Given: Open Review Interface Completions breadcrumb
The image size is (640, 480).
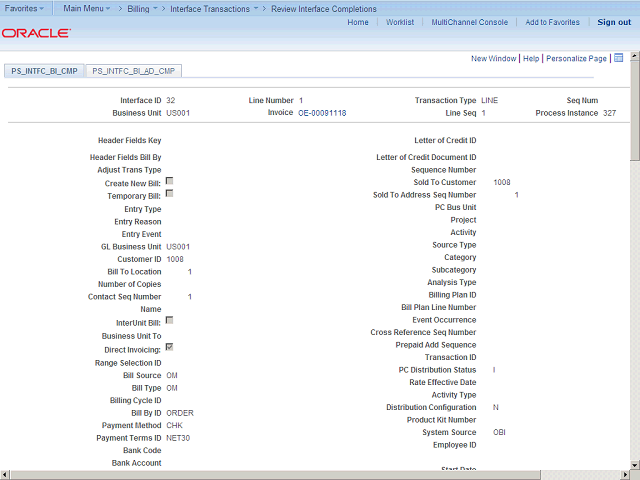Looking at the screenshot, I should [x=324, y=9].
